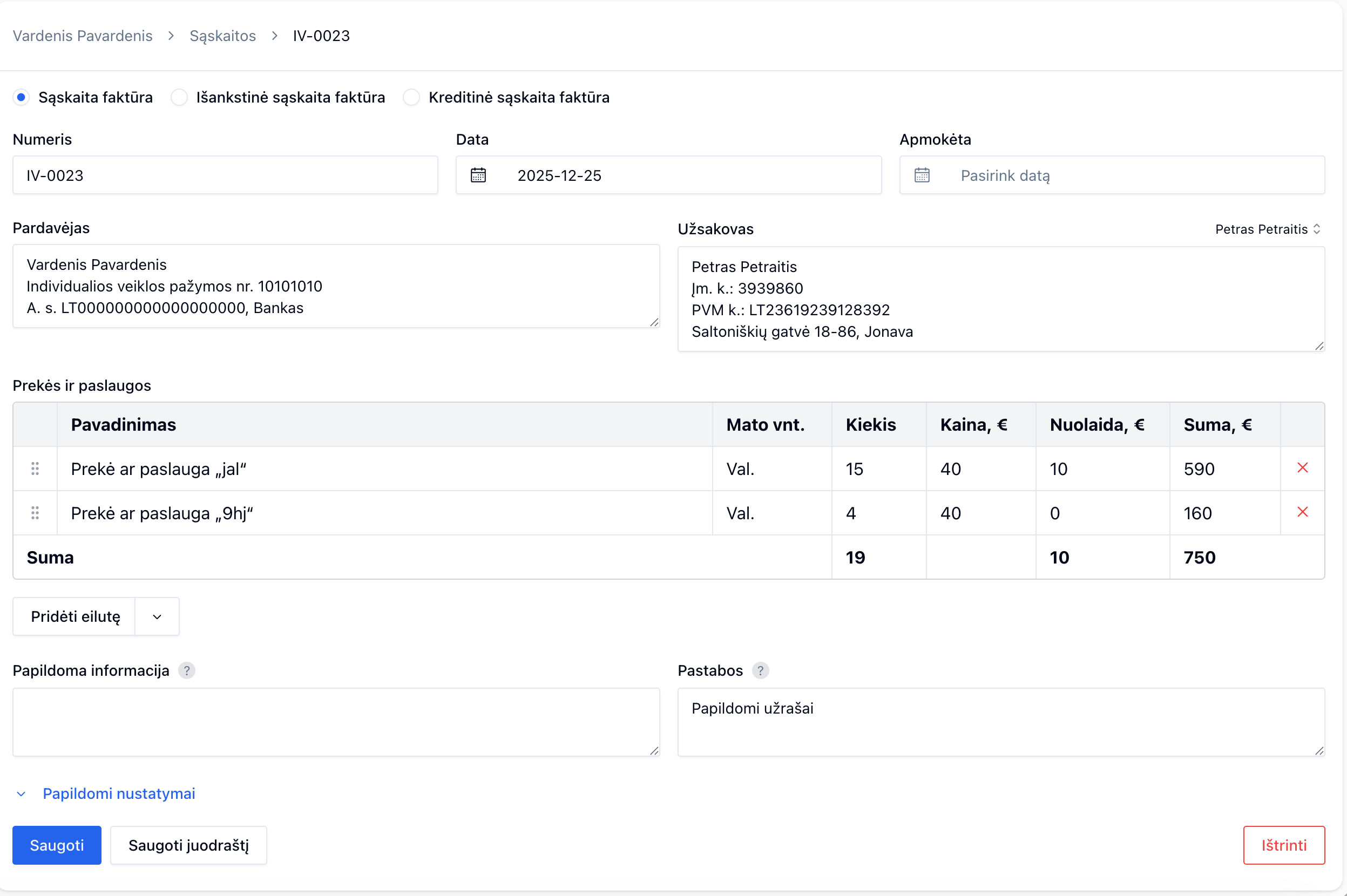Click the Numeris input field

[x=225, y=175]
